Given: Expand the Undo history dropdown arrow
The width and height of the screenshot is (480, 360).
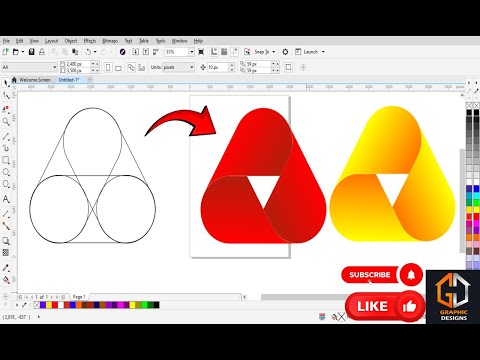Looking at the screenshot, I should tap(95, 52).
